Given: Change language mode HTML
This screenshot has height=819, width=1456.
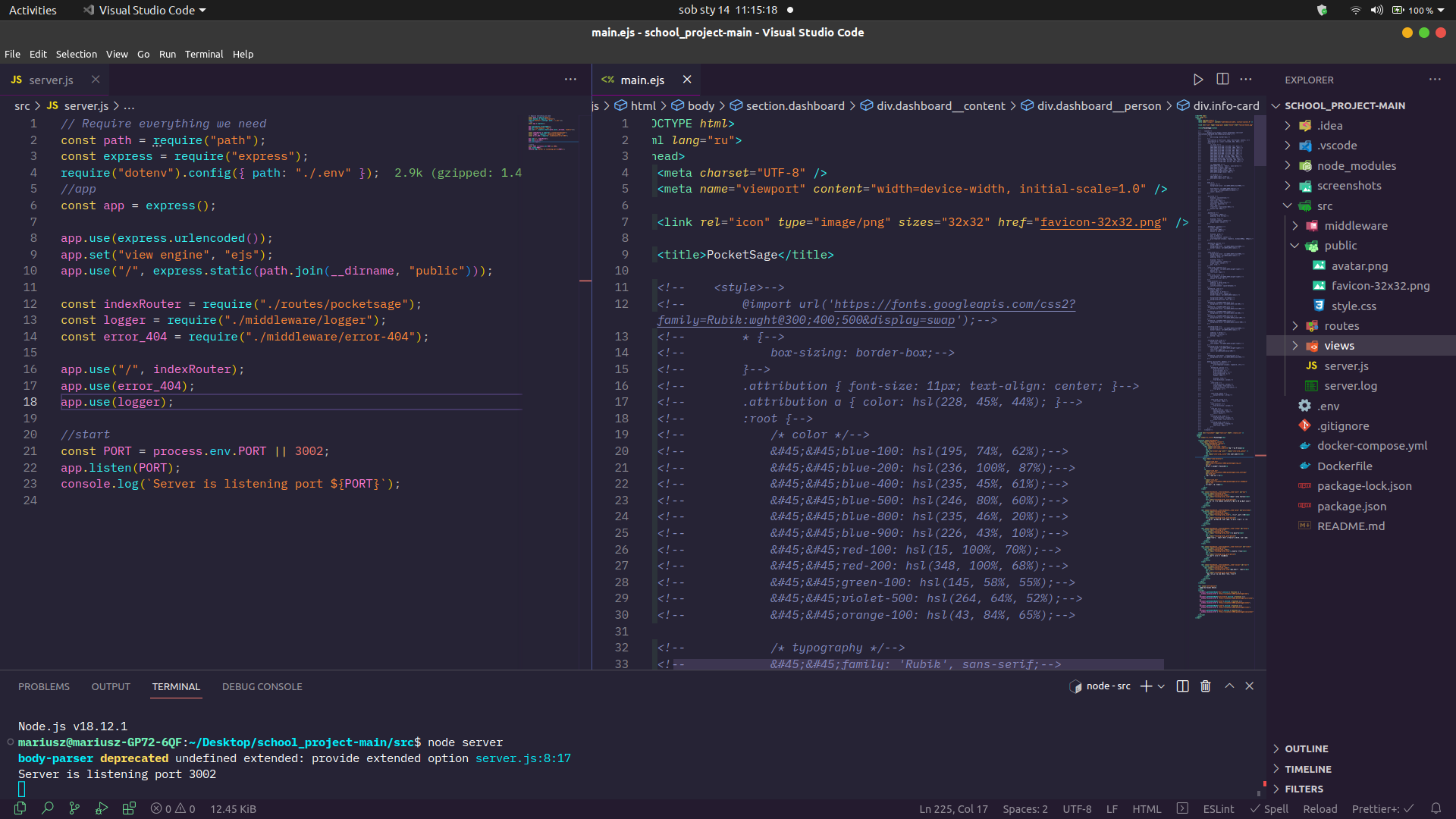Looking at the screenshot, I should pyautogui.click(x=1147, y=809).
